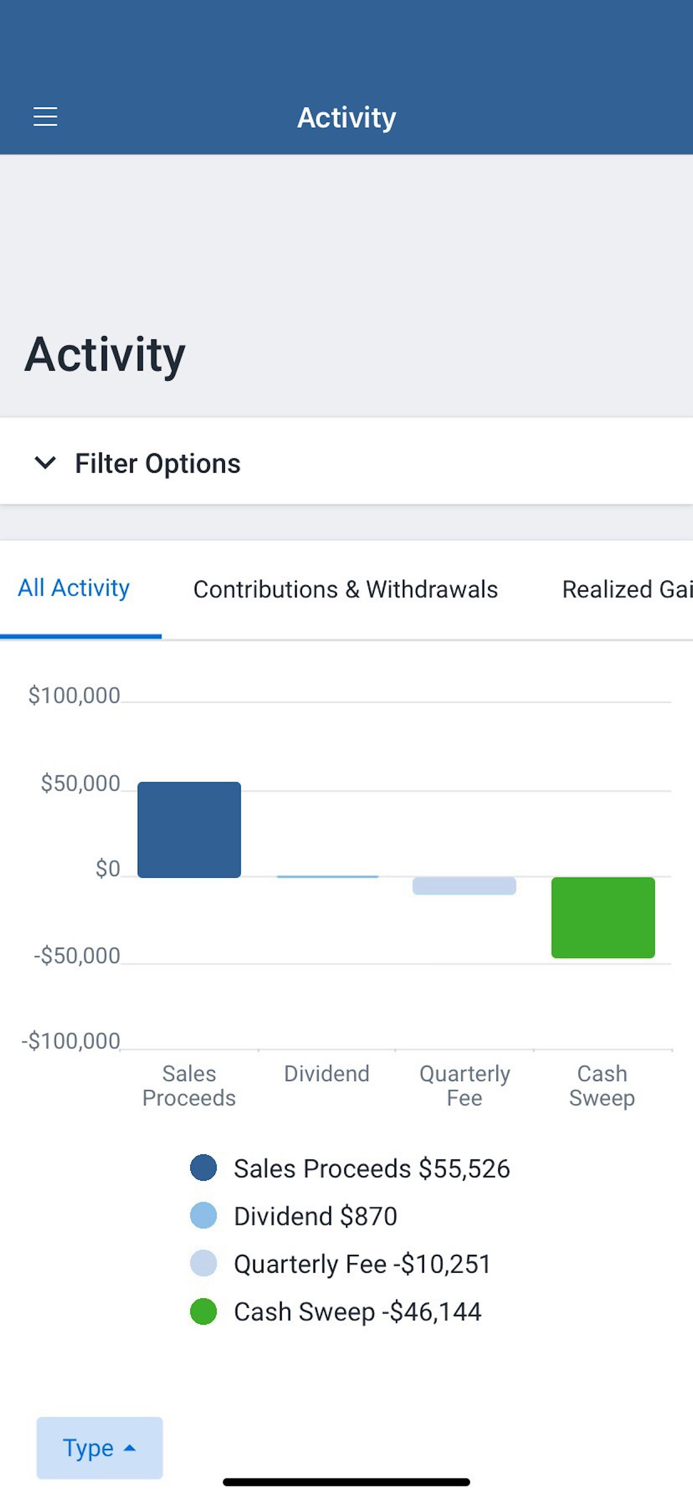Screen dimensions: 693x1500
Task: Select the partially visible Realized Gains tab
Action: pos(626,590)
